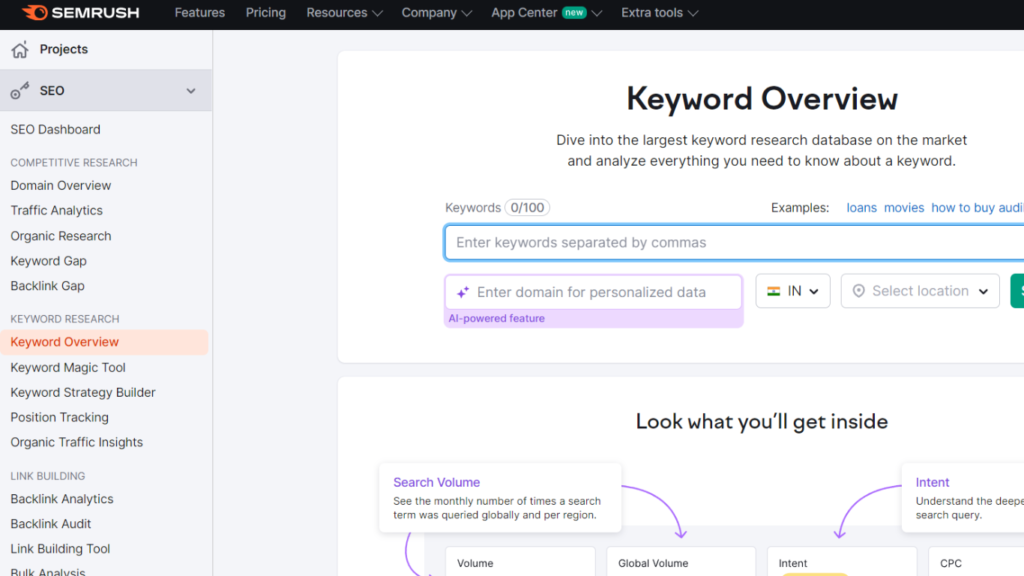This screenshot has width=1024, height=576.
Task: Open the Select location dropdown
Action: 920,291
